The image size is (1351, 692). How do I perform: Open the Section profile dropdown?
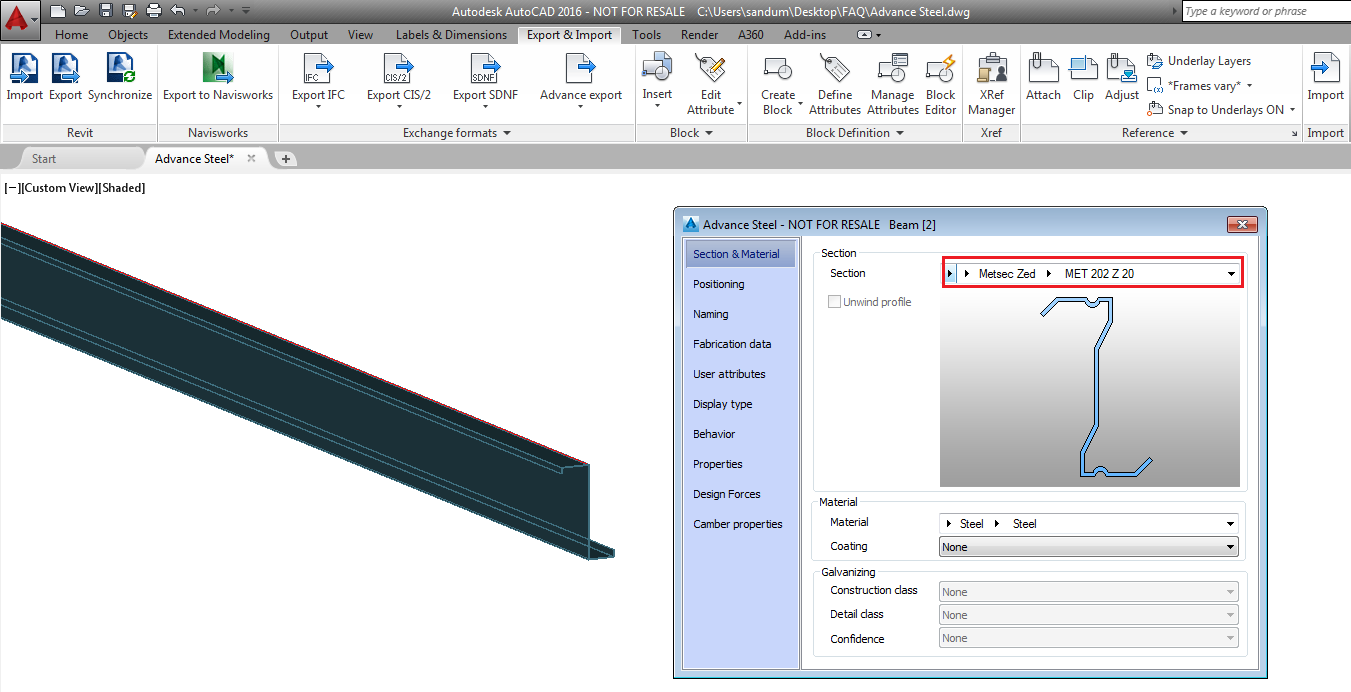1230,274
